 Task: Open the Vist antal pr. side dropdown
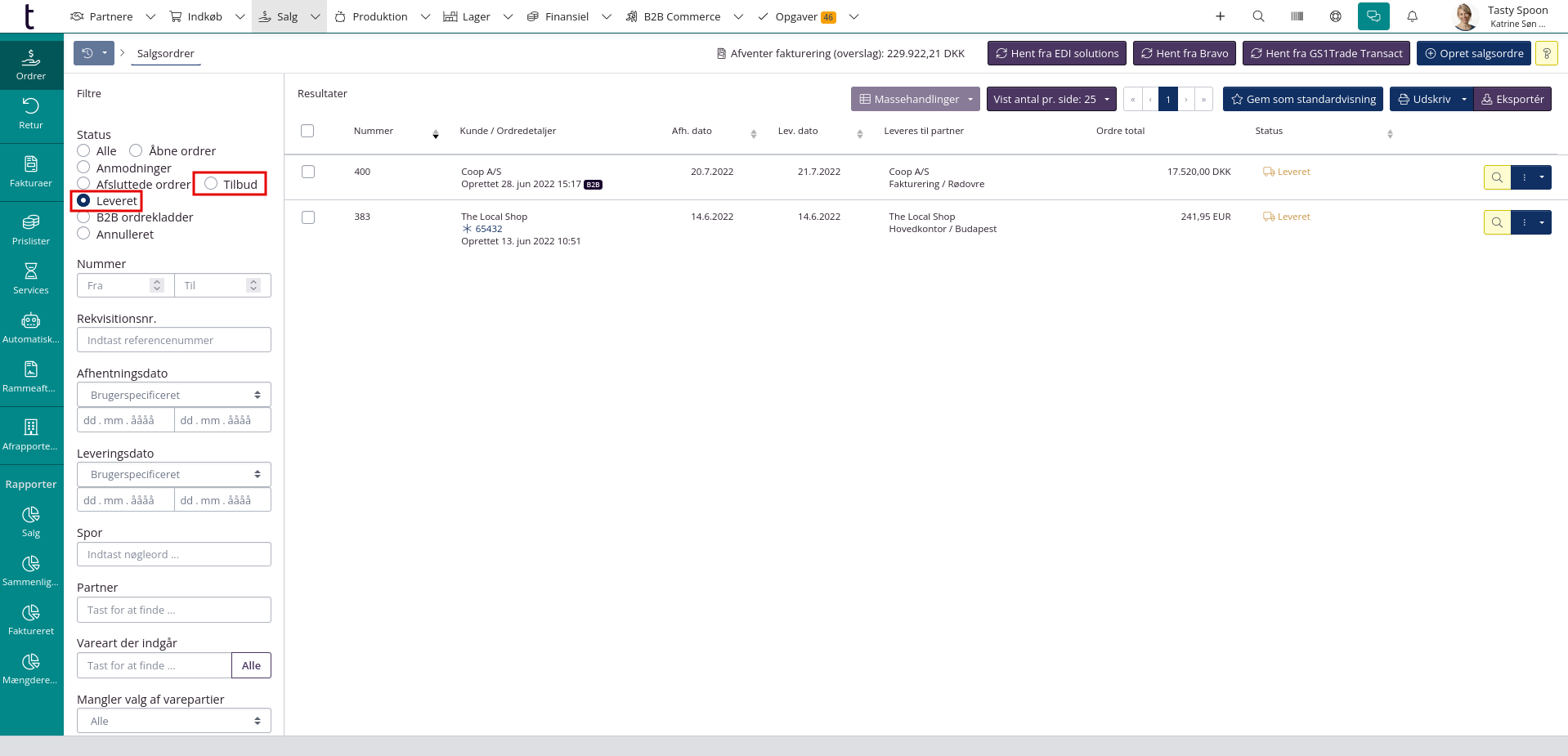tap(1051, 99)
